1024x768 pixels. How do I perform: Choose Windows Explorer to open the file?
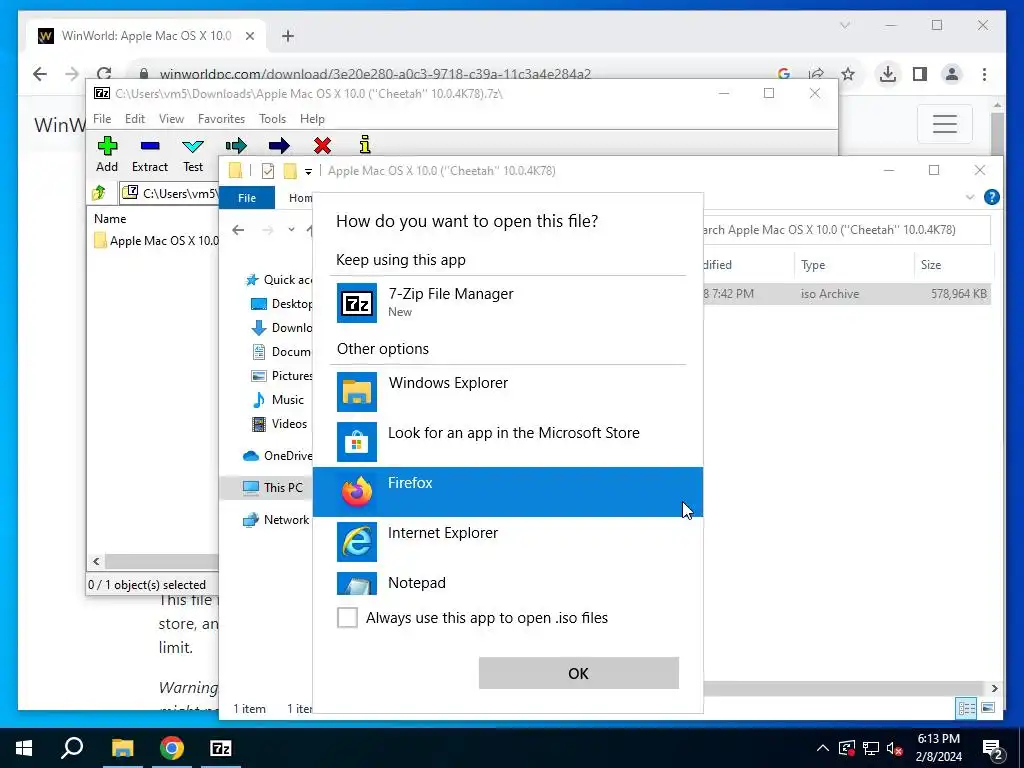click(508, 391)
